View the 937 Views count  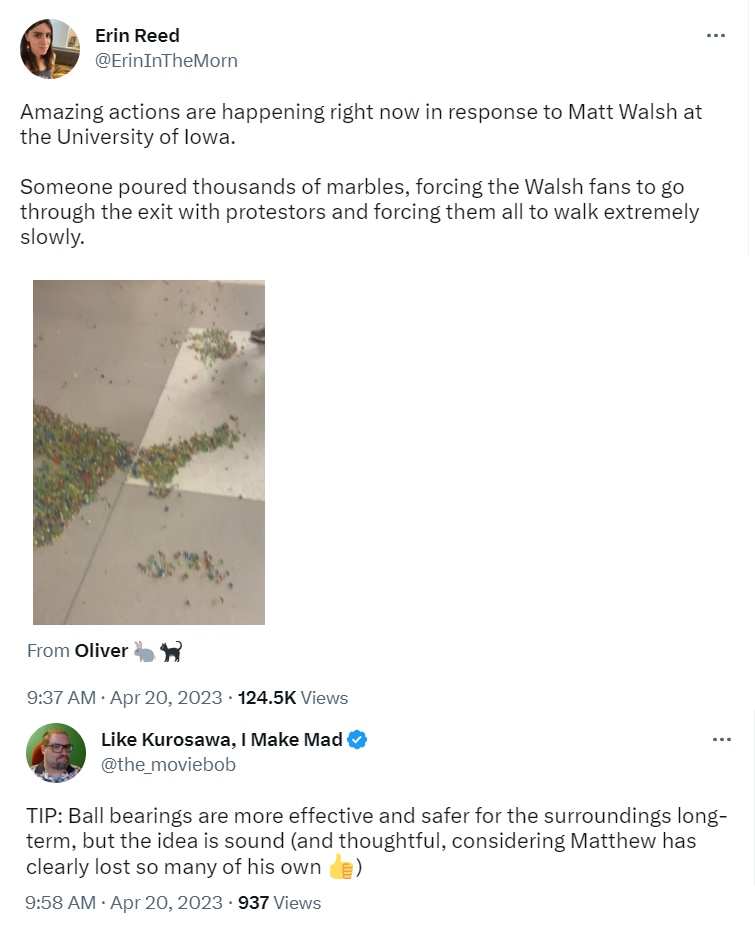[x=279, y=903]
